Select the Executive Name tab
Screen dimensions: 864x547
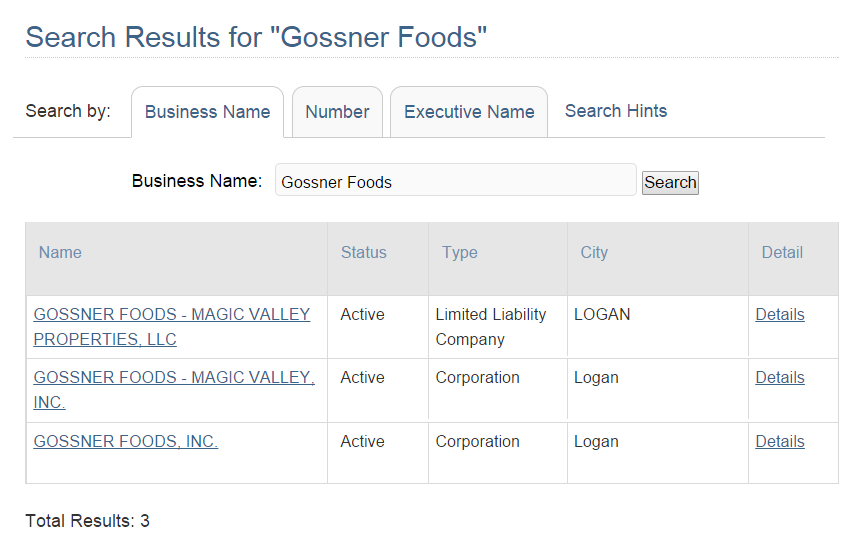coord(469,112)
